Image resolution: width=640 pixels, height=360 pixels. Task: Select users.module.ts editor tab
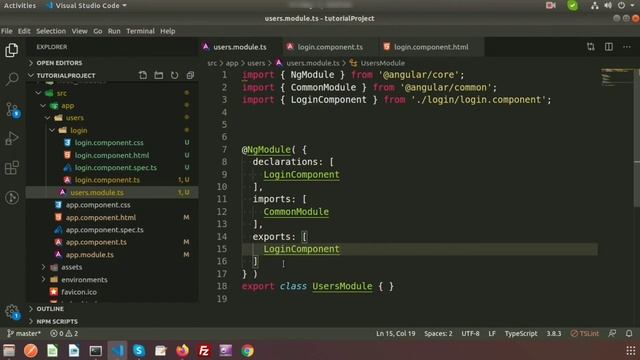tap(240, 47)
